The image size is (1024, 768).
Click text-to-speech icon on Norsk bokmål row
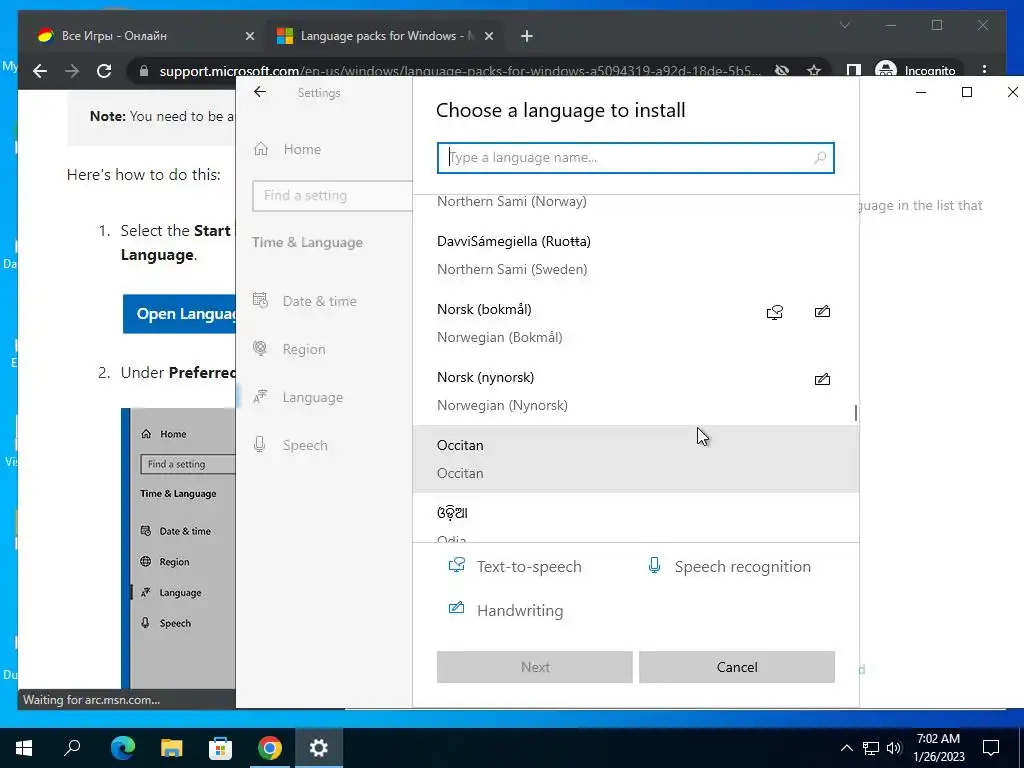[775, 312]
